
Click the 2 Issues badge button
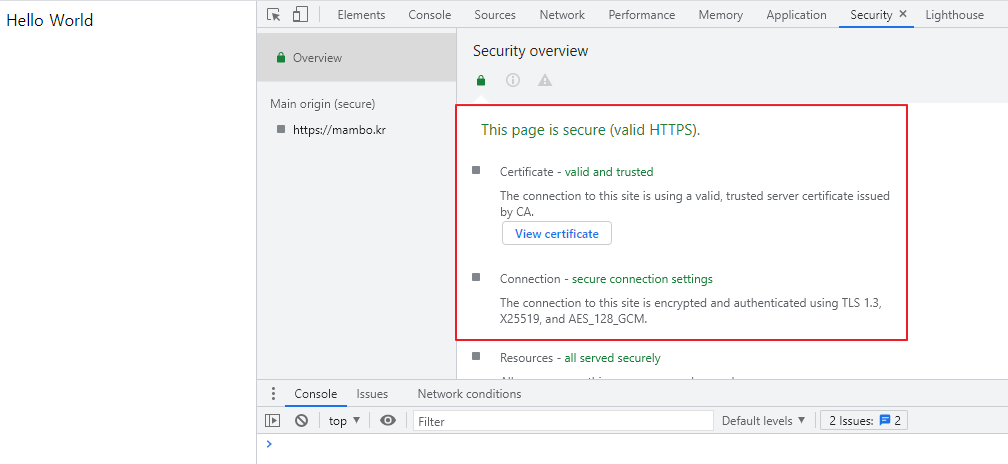tap(863, 421)
